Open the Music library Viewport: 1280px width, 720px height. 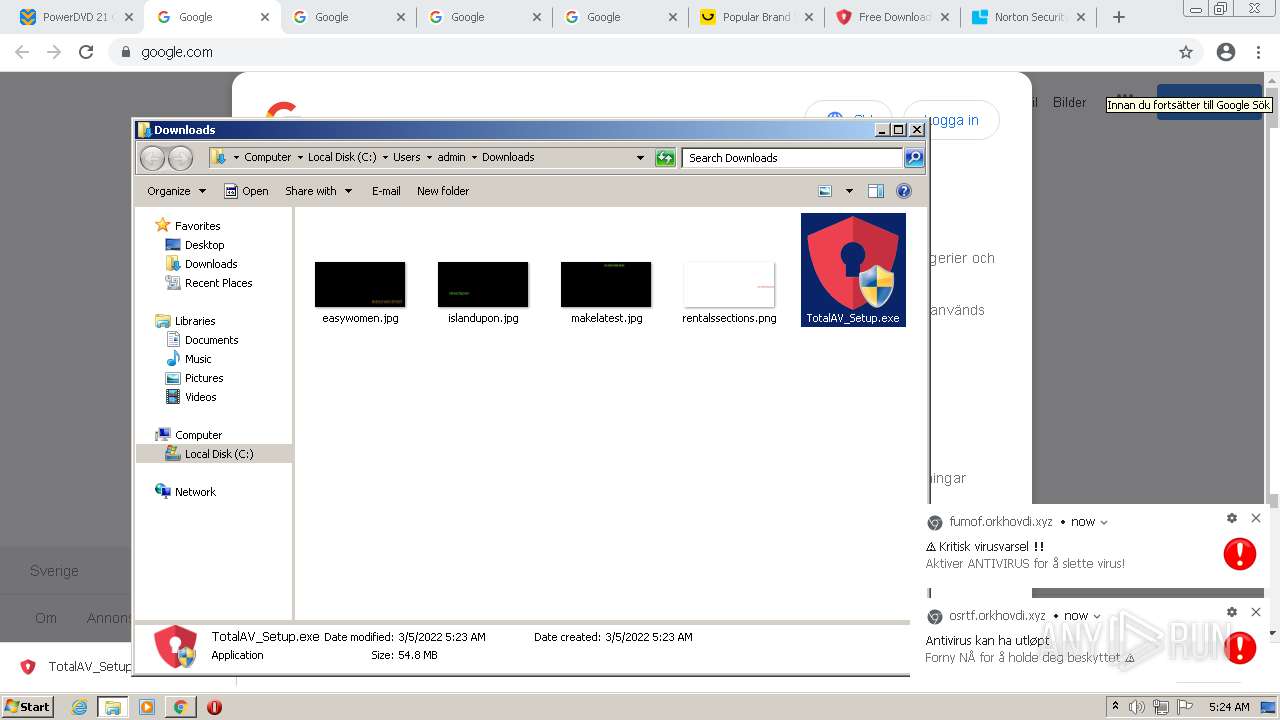pos(198,359)
